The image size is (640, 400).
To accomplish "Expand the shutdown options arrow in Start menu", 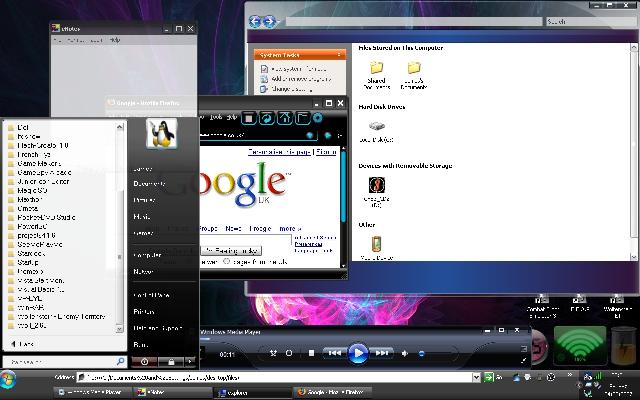I will pos(190,360).
